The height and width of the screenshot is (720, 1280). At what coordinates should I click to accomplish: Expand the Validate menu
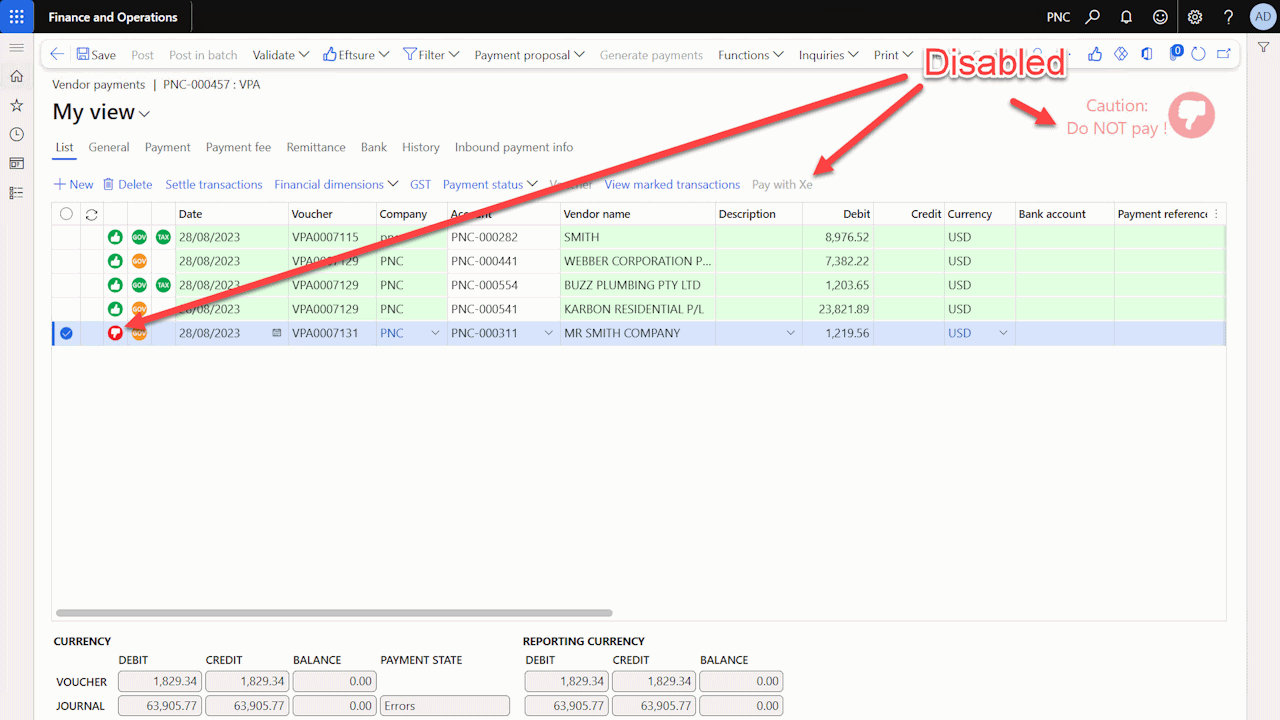(x=281, y=55)
